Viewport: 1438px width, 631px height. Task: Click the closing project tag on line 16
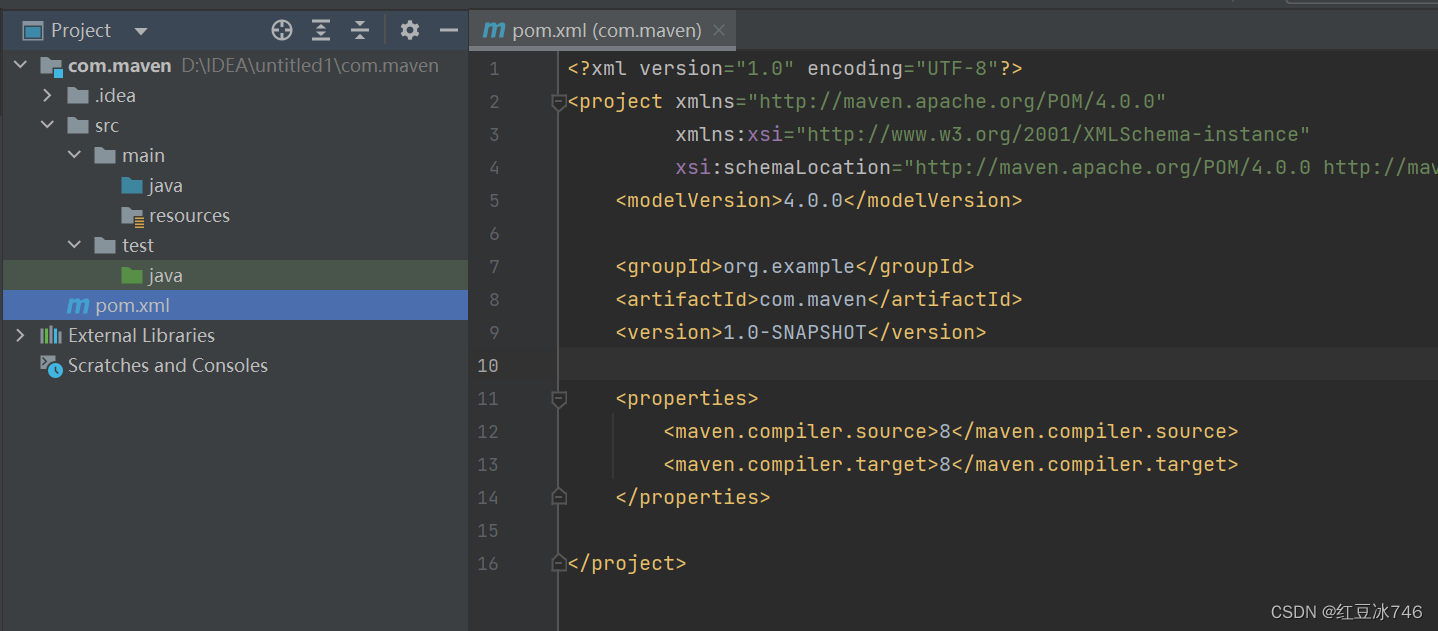627,564
